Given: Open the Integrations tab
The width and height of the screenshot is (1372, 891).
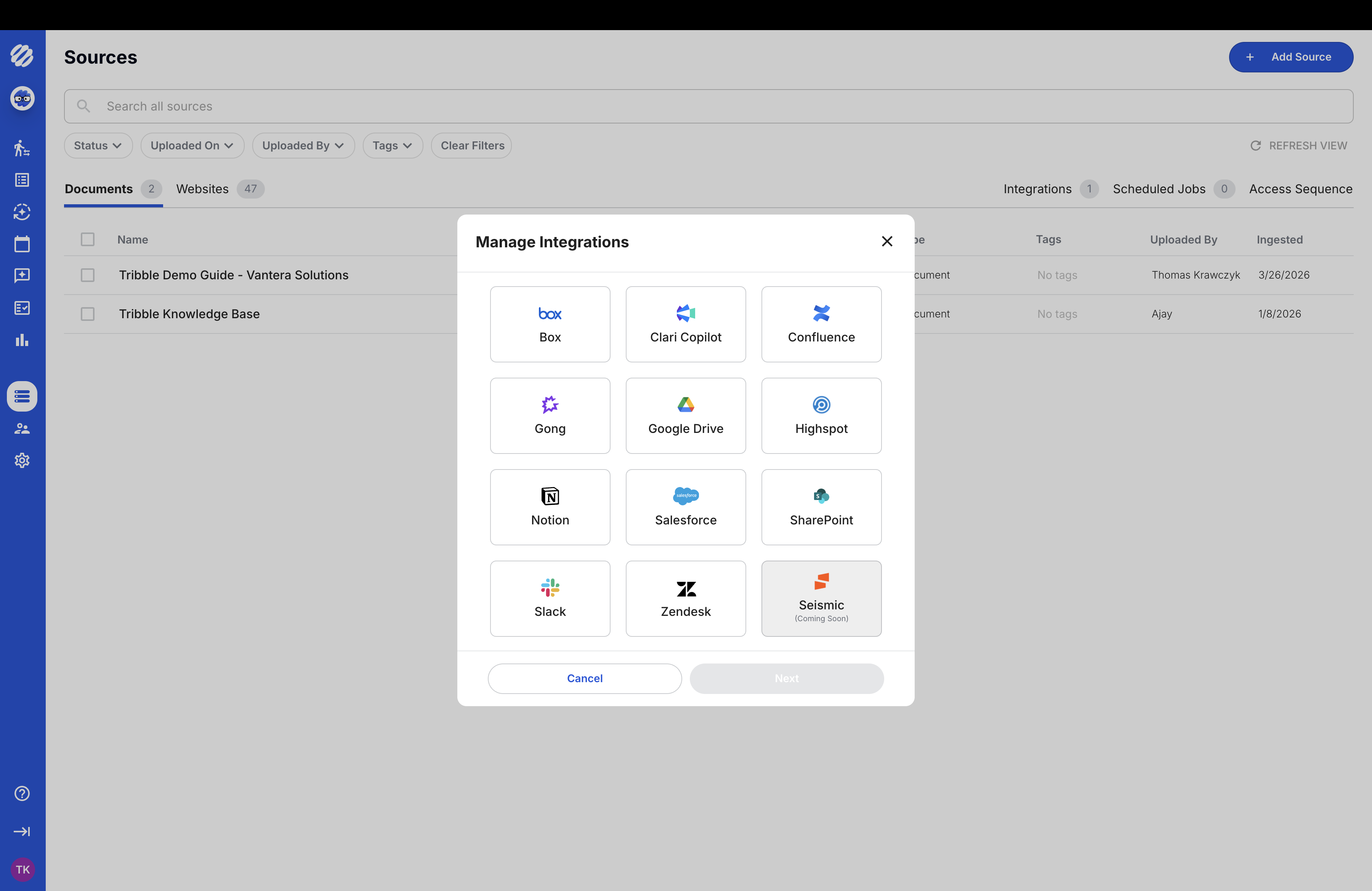Looking at the screenshot, I should pyautogui.click(x=1051, y=189).
